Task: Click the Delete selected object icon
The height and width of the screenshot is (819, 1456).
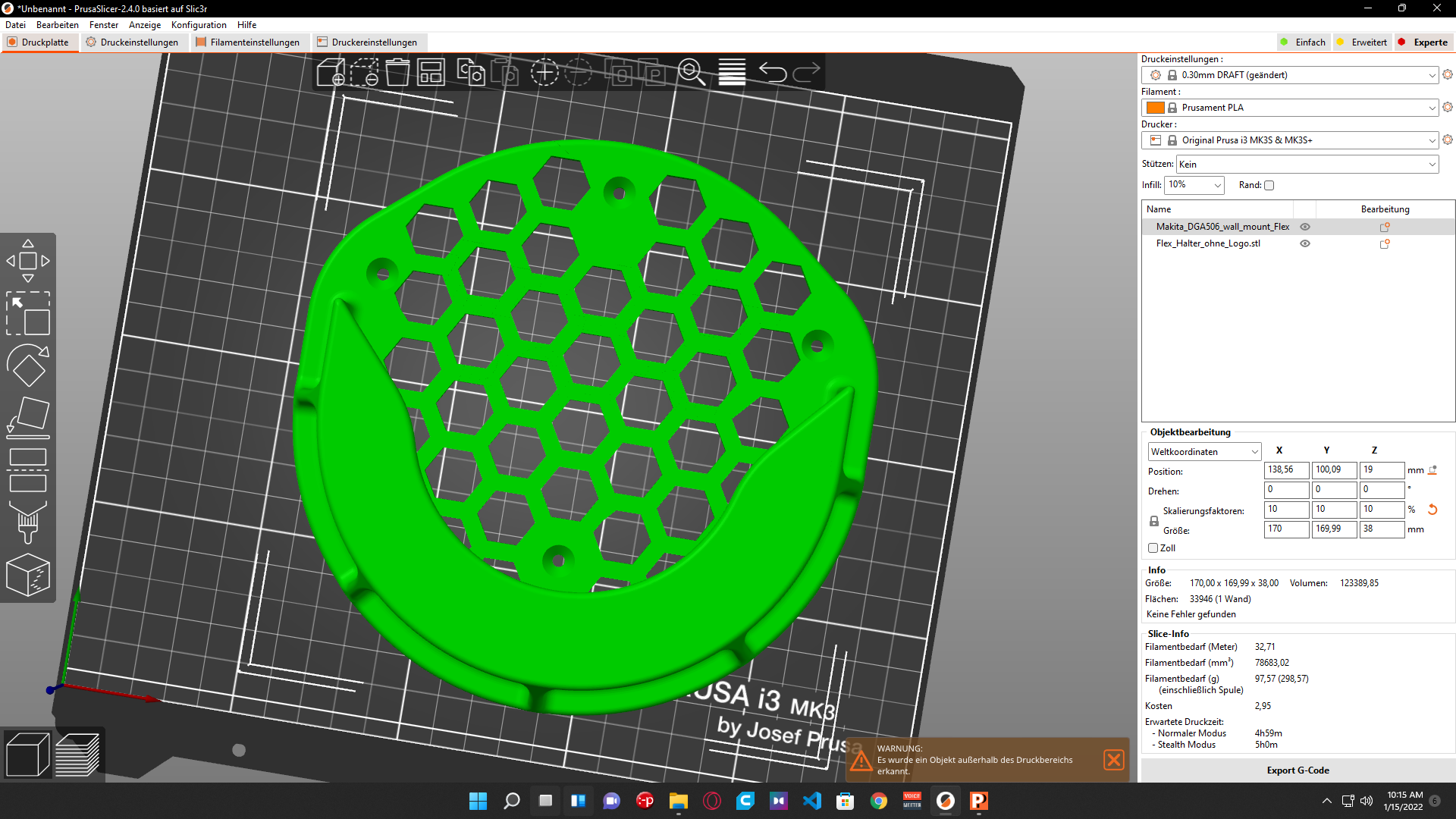Action: point(365,72)
